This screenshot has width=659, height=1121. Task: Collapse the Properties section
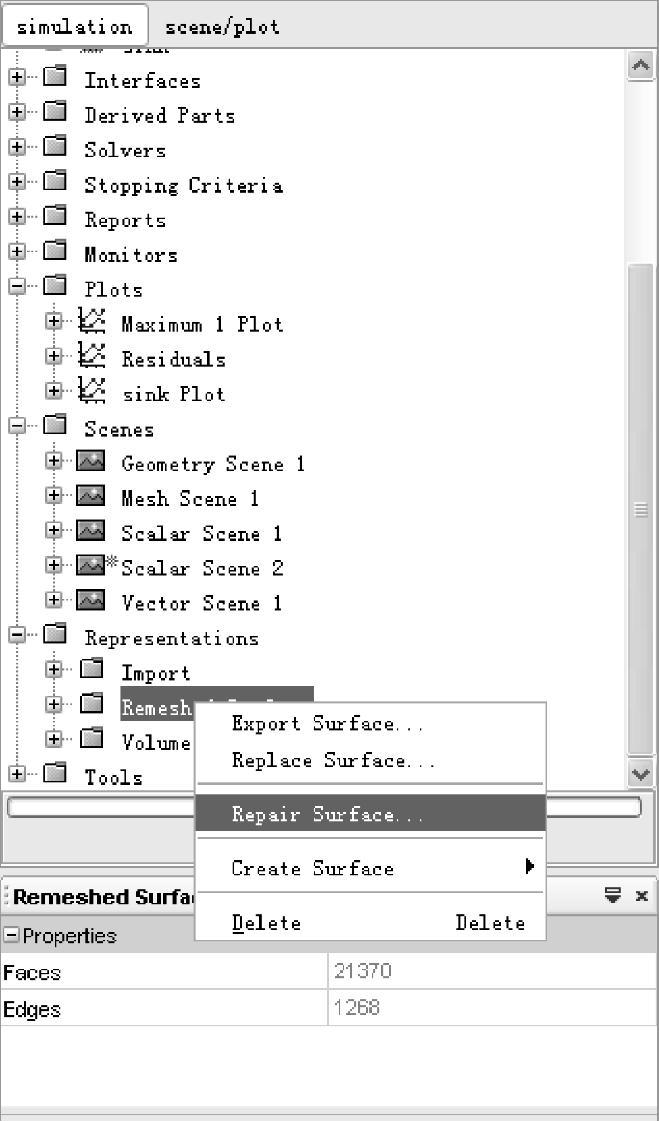click(11, 935)
